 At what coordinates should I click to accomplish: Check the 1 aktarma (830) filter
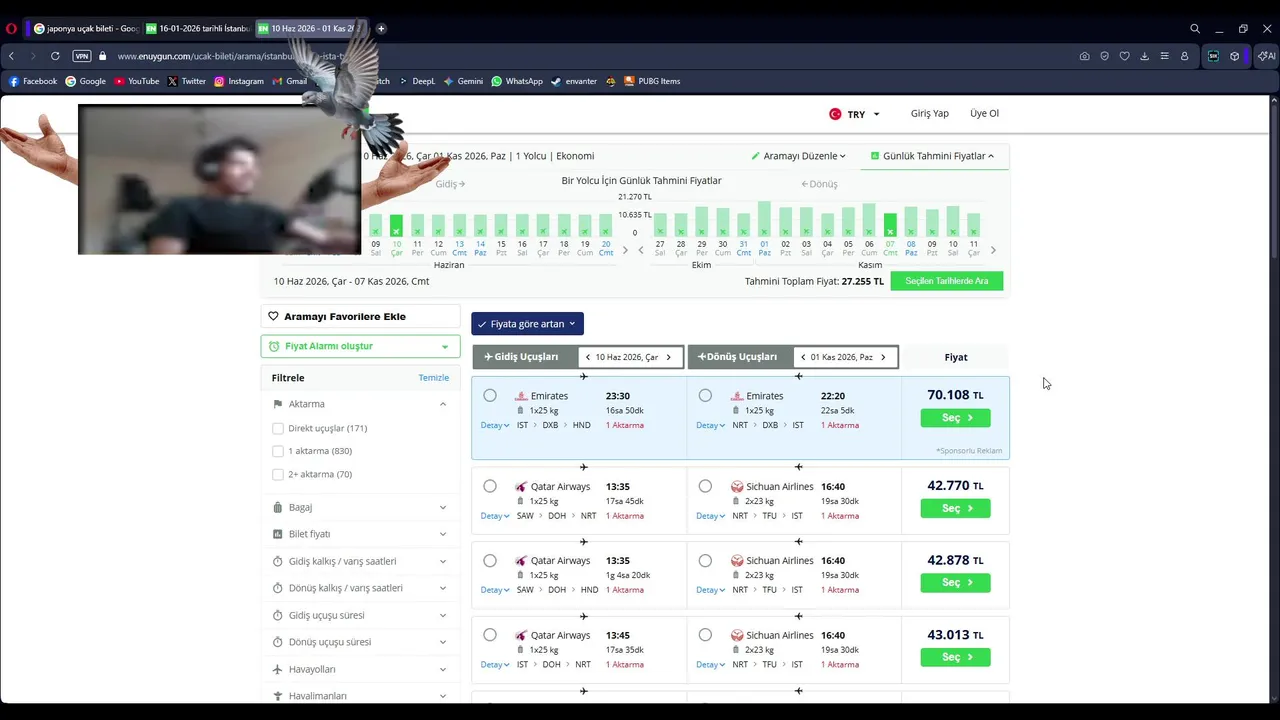click(x=278, y=451)
